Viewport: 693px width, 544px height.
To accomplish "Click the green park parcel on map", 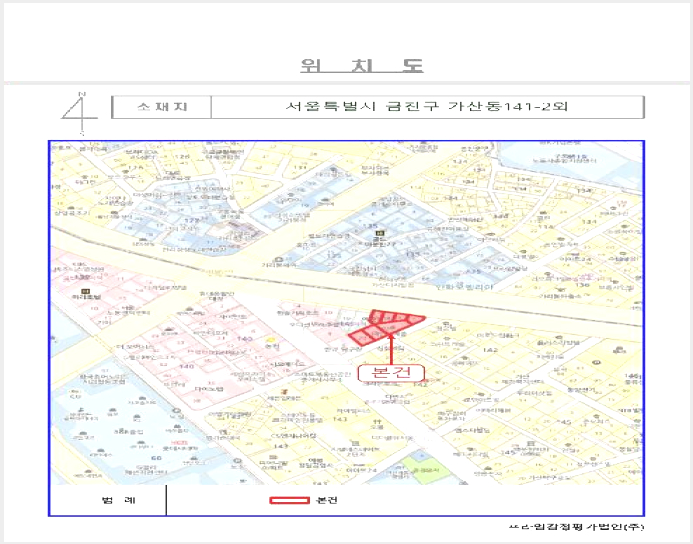I will (x=426, y=469).
